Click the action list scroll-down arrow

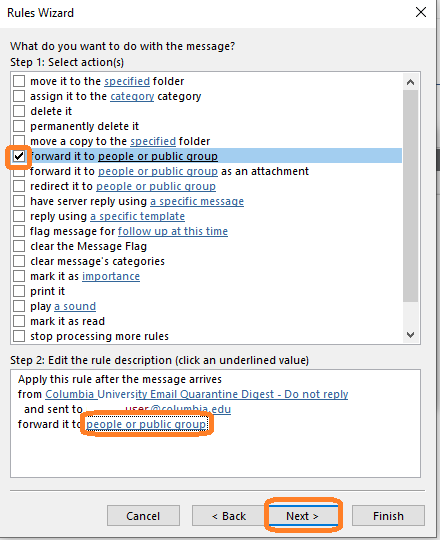[x=410, y=335]
